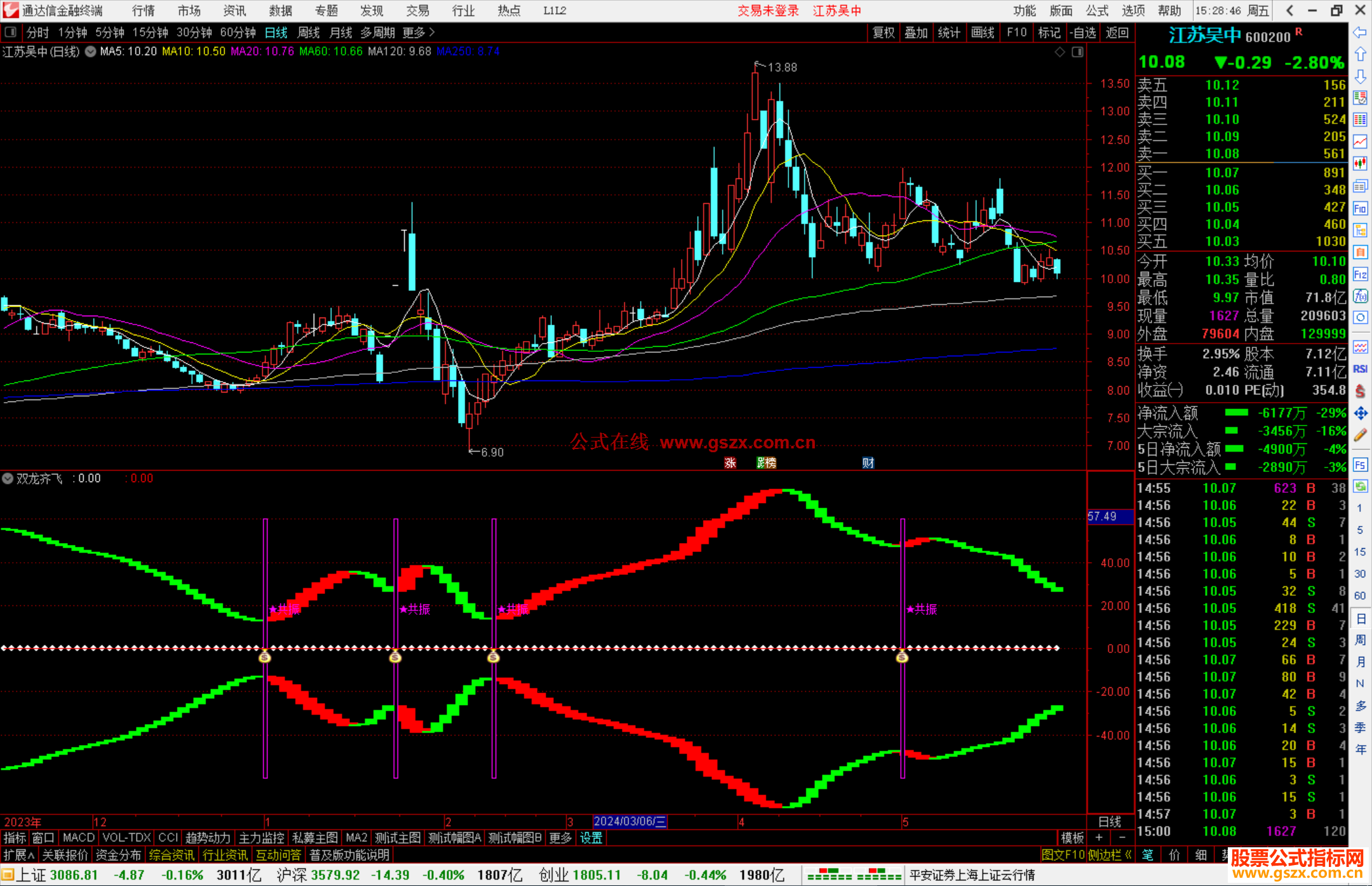The width and height of the screenshot is (1372, 886).
Task: Click the 复权 button
Action: 884,32
